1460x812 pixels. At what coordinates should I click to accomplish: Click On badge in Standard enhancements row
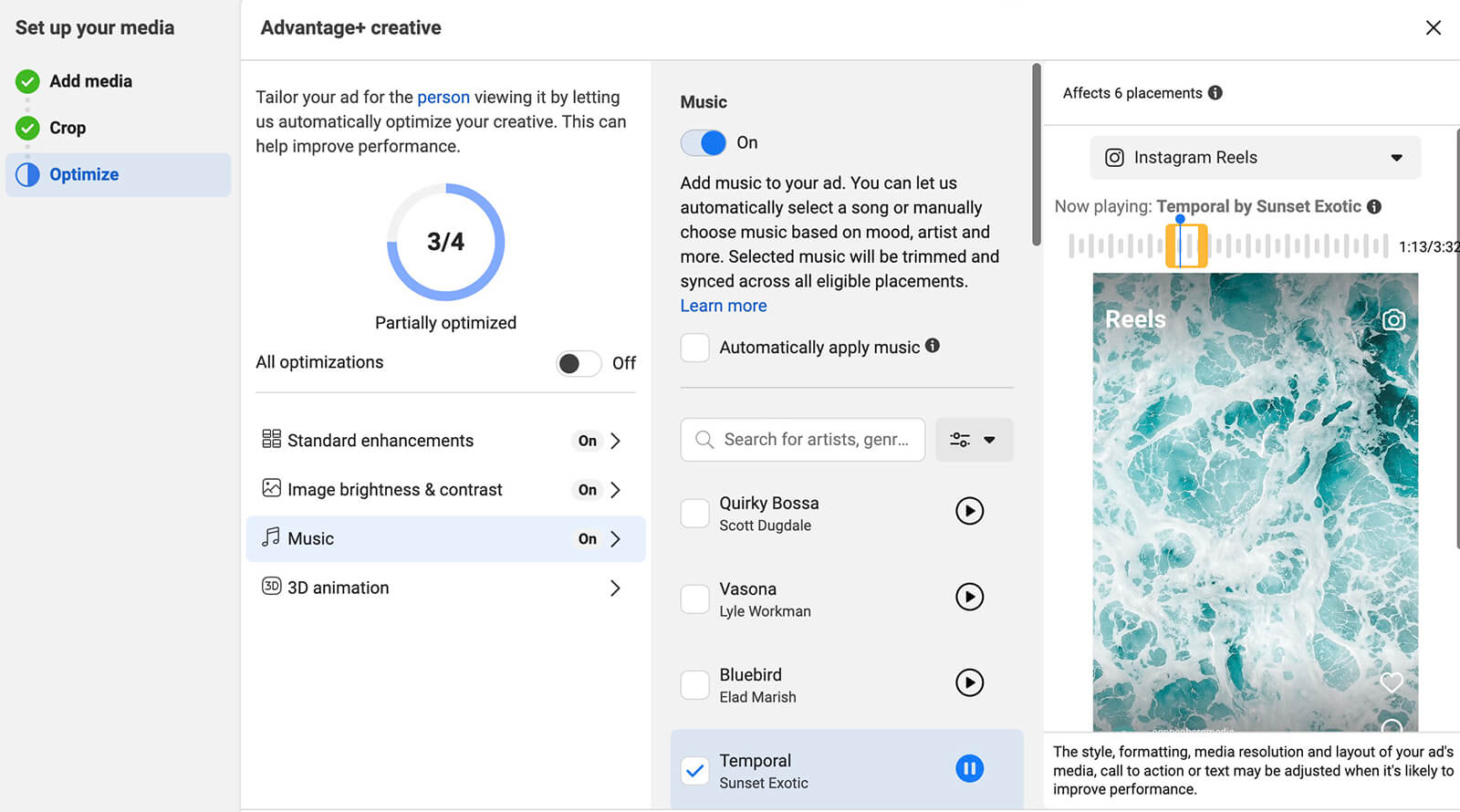(588, 441)
